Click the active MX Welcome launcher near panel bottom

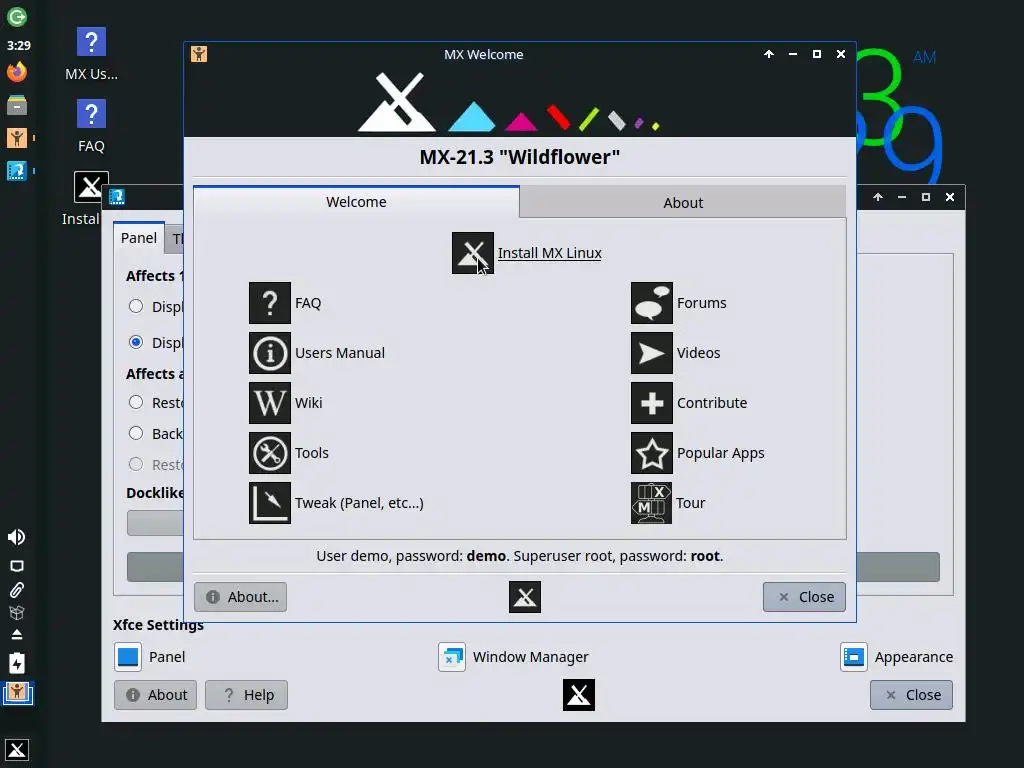pos(18,693)
